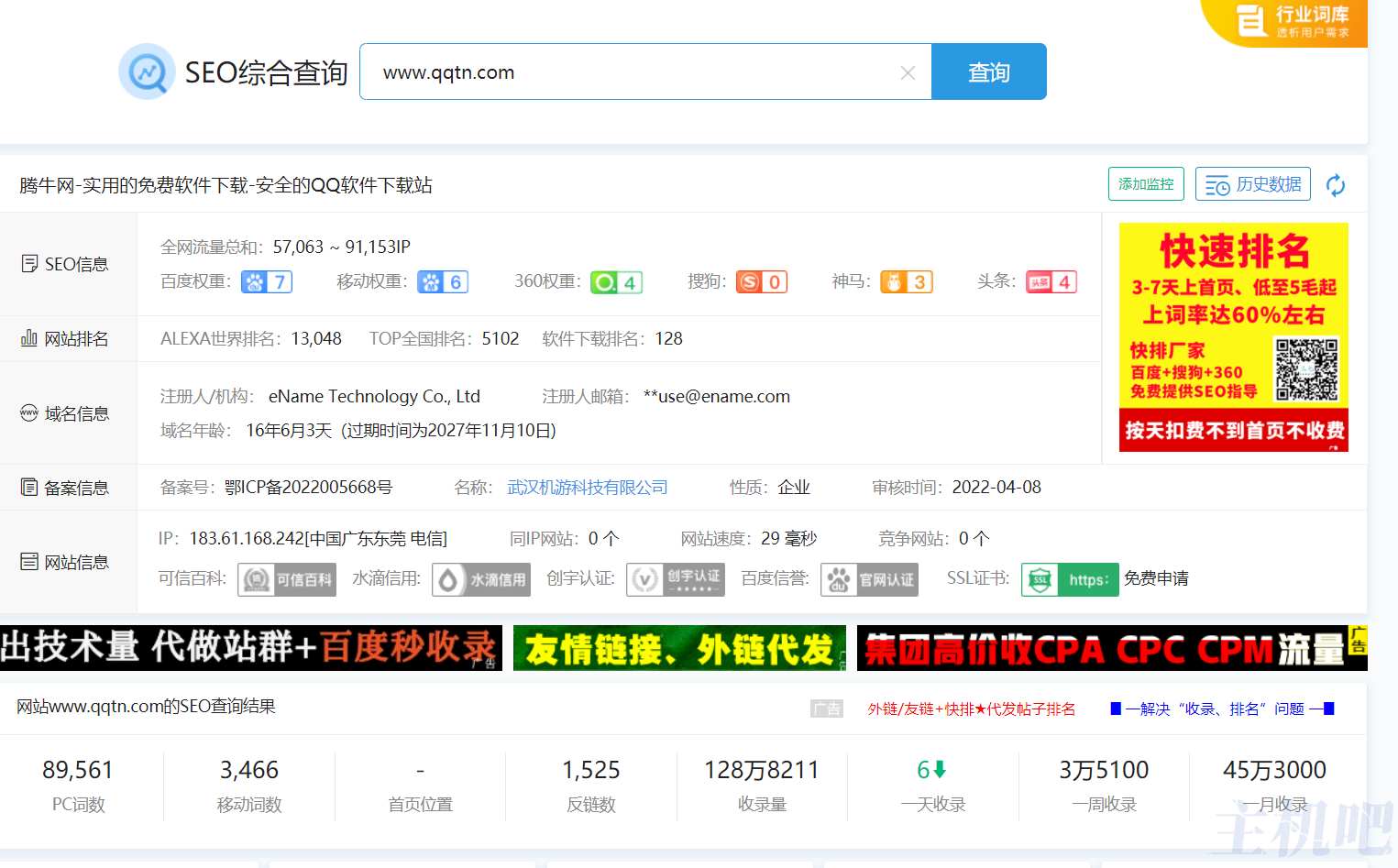Click 审核时间 2022-04-08
The image size is (1398, 868).
tap(996, 488)
